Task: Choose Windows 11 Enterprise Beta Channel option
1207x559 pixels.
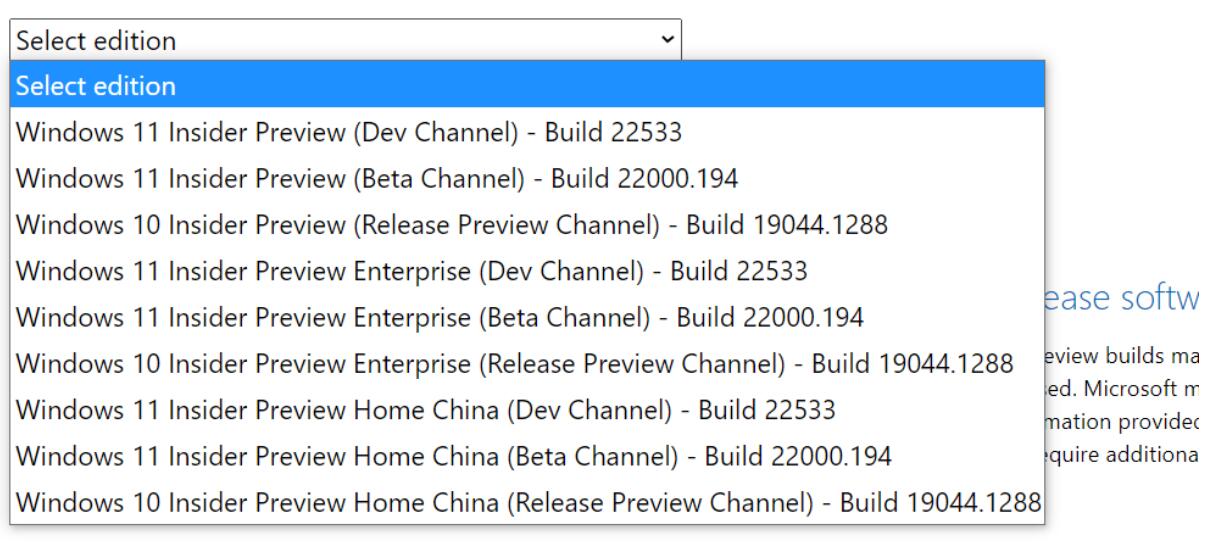Action: [x=441, y=318]
